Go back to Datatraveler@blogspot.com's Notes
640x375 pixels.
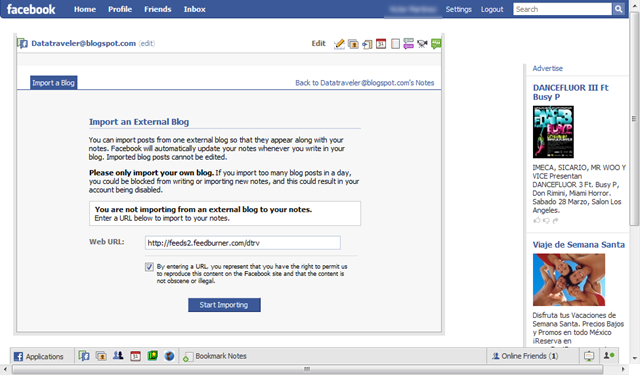tap(364, 83)
